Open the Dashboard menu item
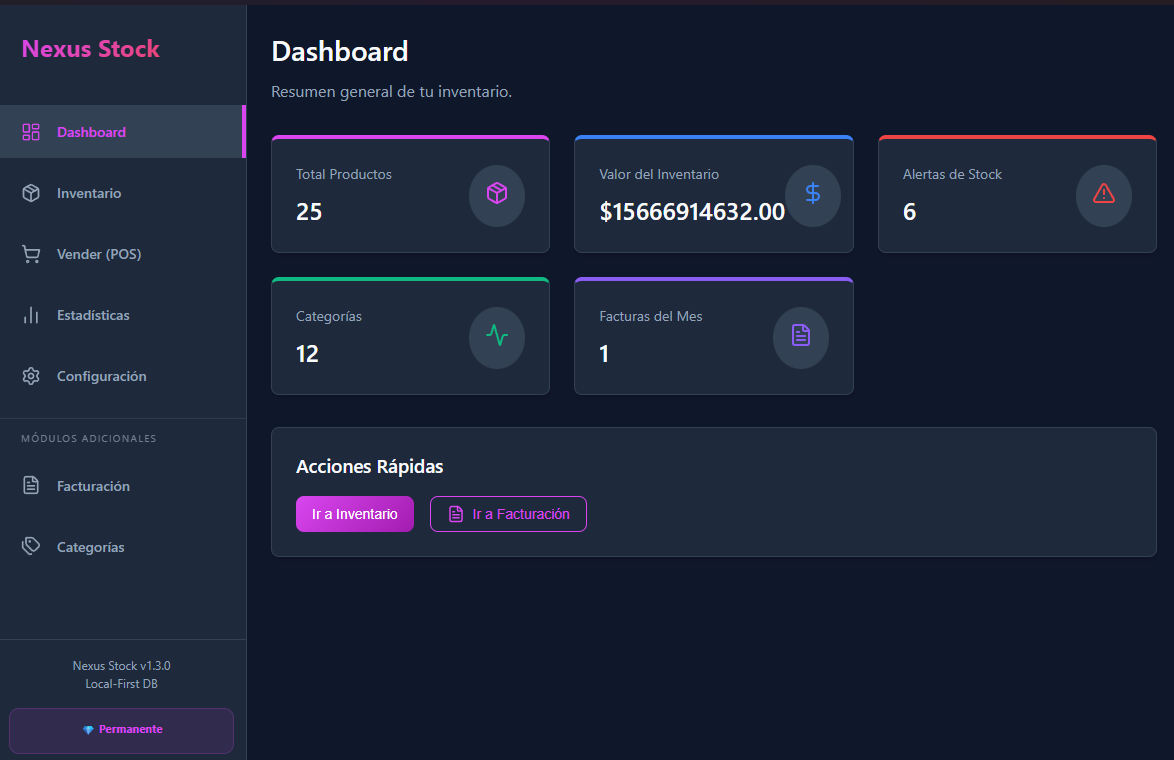The image size is (1174, 760). point(123,132)
